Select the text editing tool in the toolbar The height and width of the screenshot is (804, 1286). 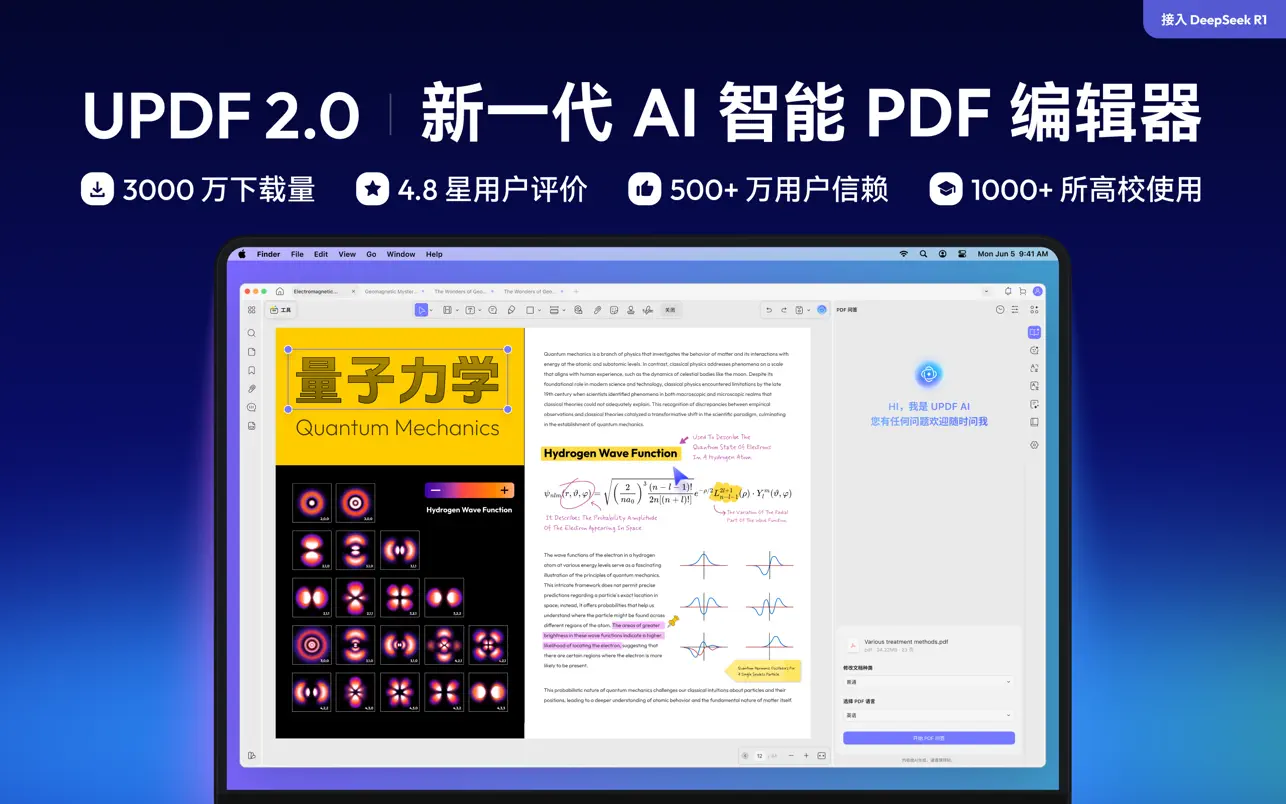[469, 309]
